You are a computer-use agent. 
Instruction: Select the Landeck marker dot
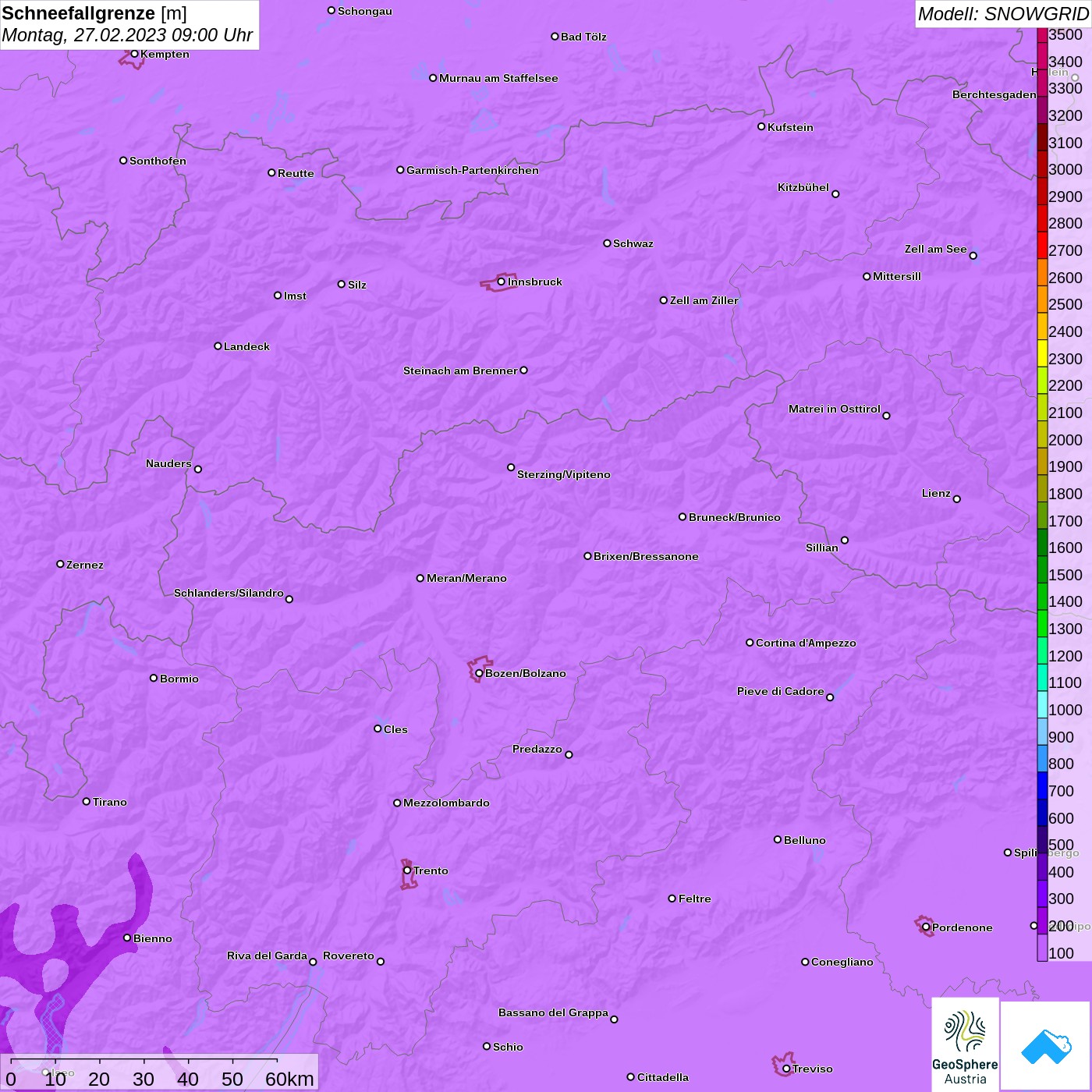tap(218, 346)
